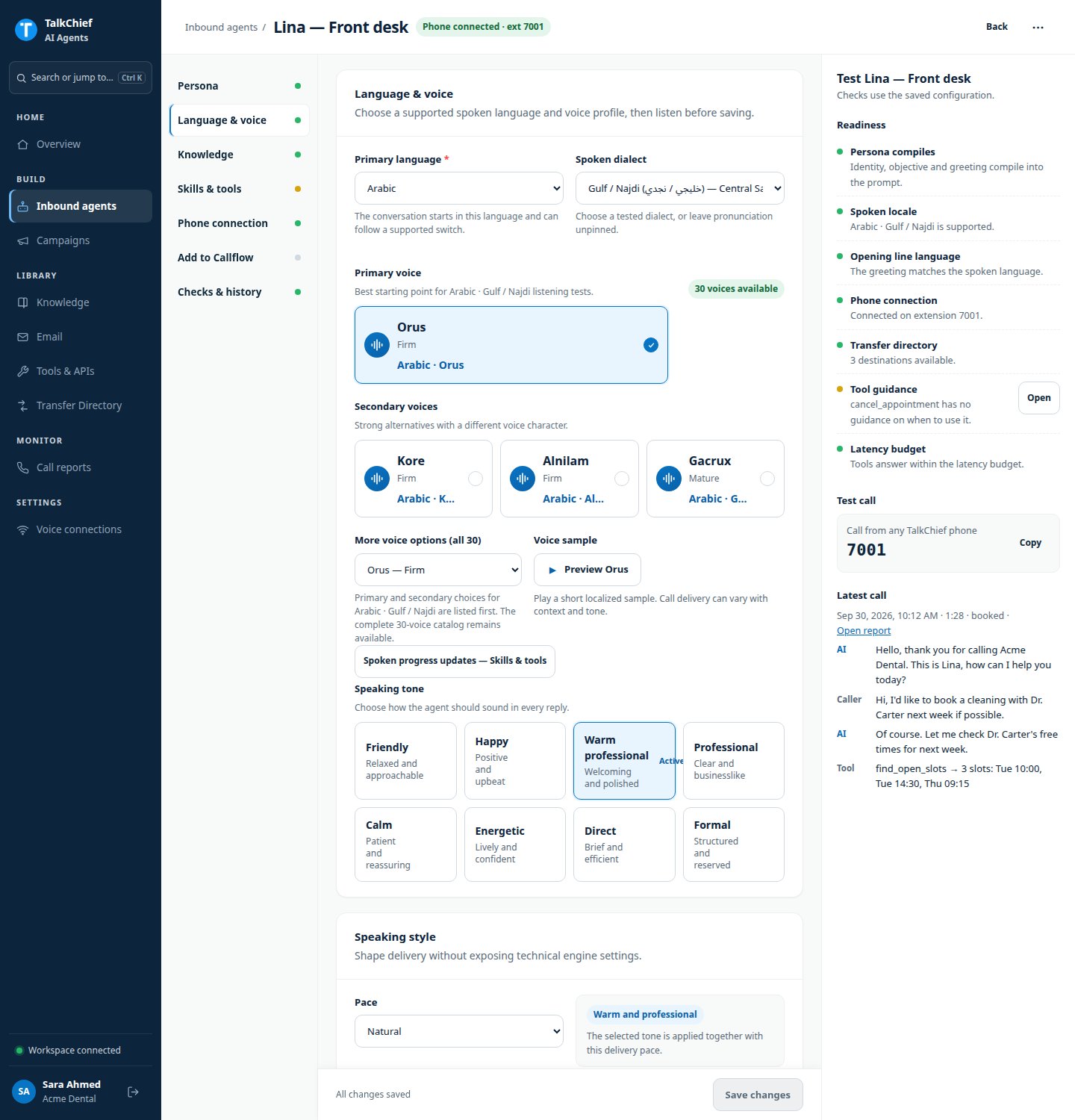Open the Spoken dialect dropdown
The width and height of the screenshot is (1075, 1120).
pyautogui.click(x=680, y=188)
